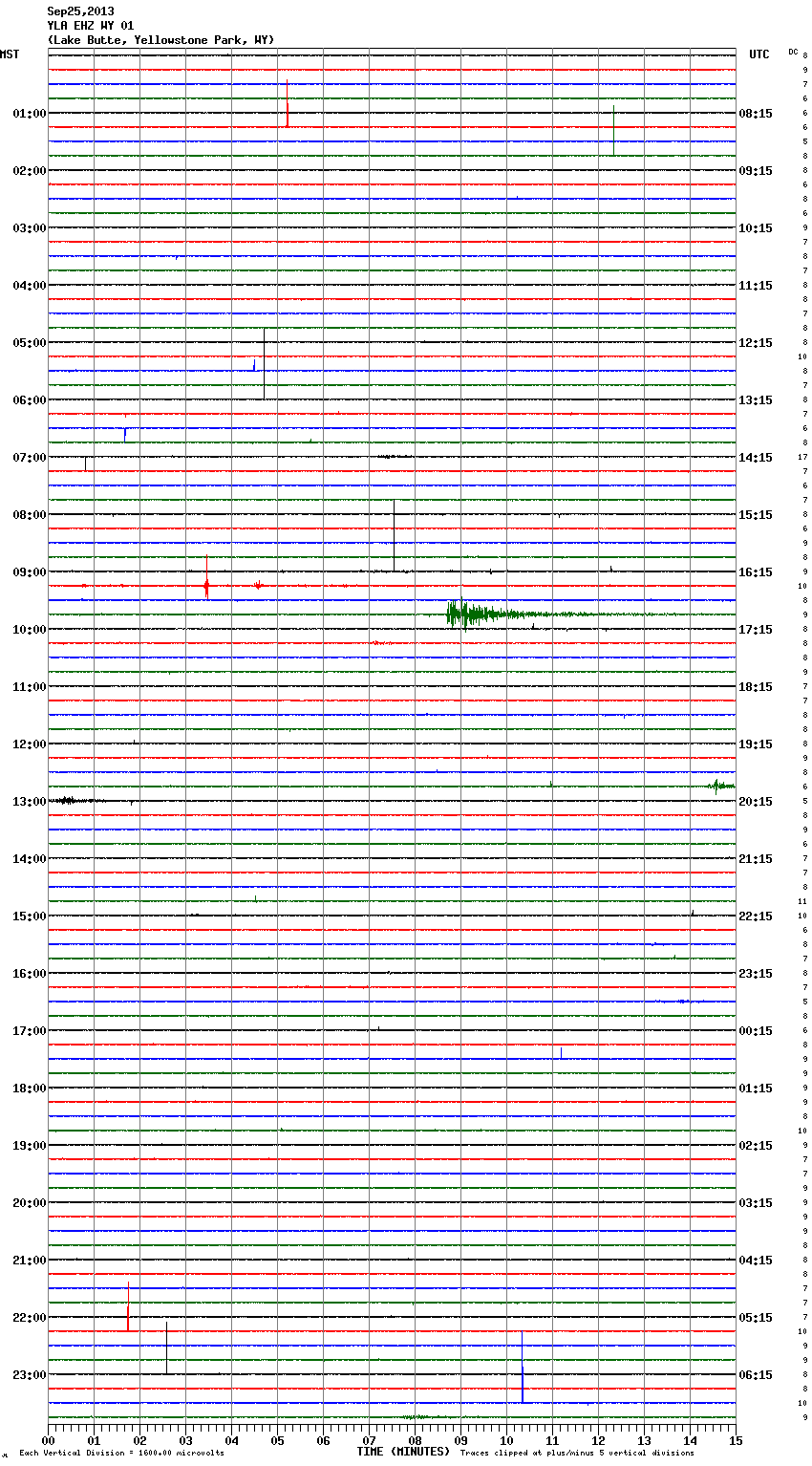This screenshot has width=812, height=1466.
Task: Select the 13:00 MST time label
Action: click(29, 802)
